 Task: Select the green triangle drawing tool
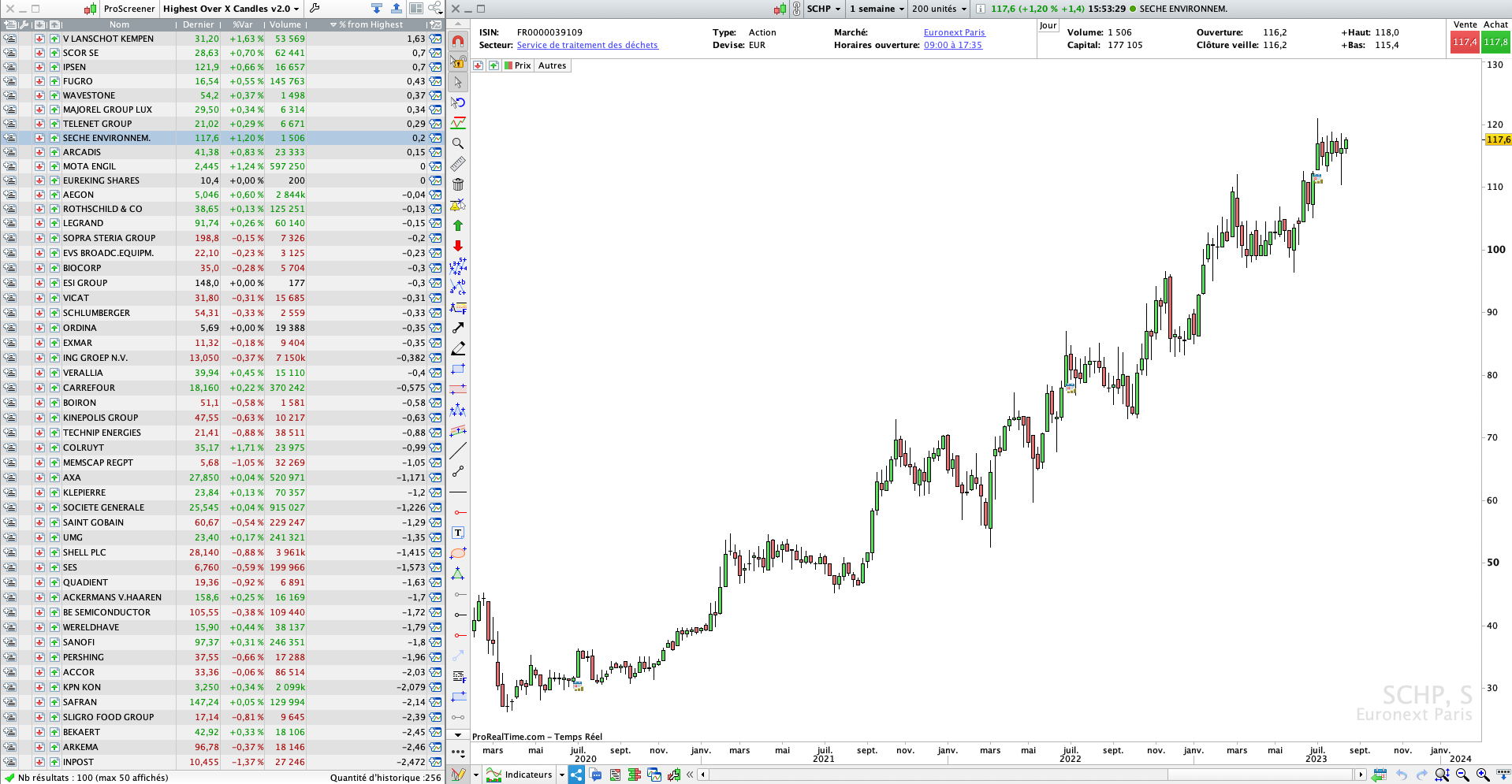(x=457, y=574)
